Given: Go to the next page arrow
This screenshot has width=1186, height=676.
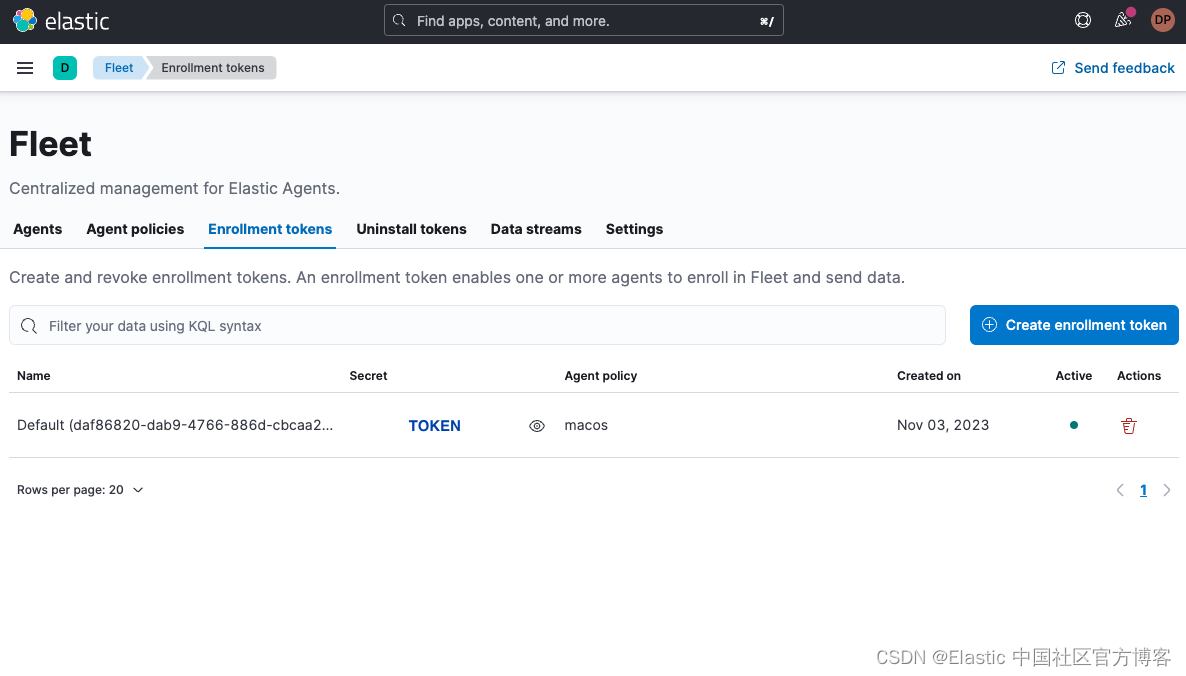Looking at the screenshot, I should (1166, 490).
